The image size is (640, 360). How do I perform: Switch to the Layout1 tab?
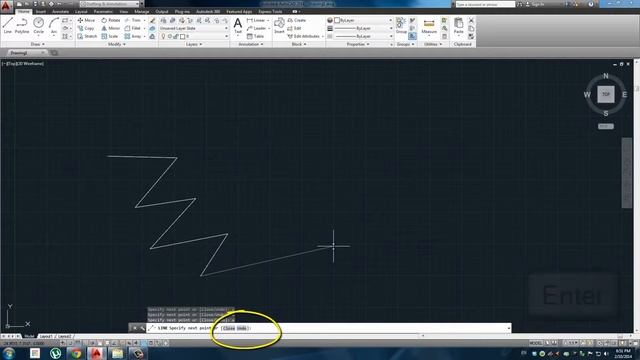46,336
